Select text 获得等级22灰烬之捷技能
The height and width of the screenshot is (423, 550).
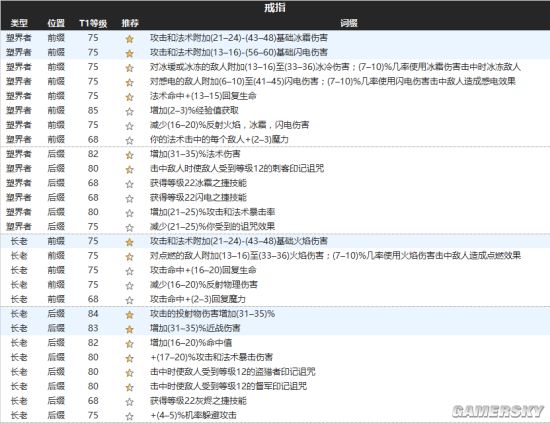198,401
